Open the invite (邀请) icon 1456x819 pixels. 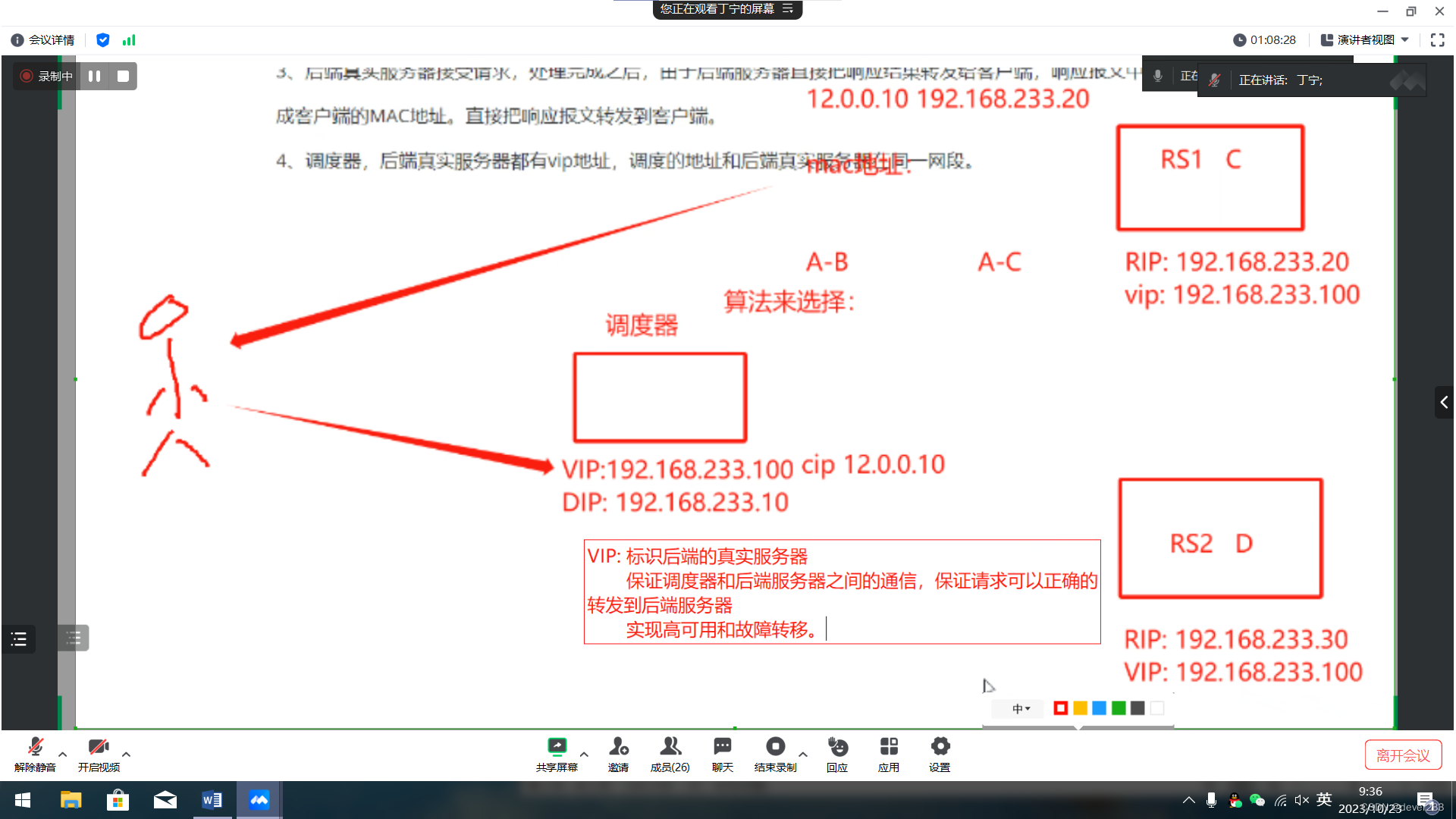click(x=618, y=747)
